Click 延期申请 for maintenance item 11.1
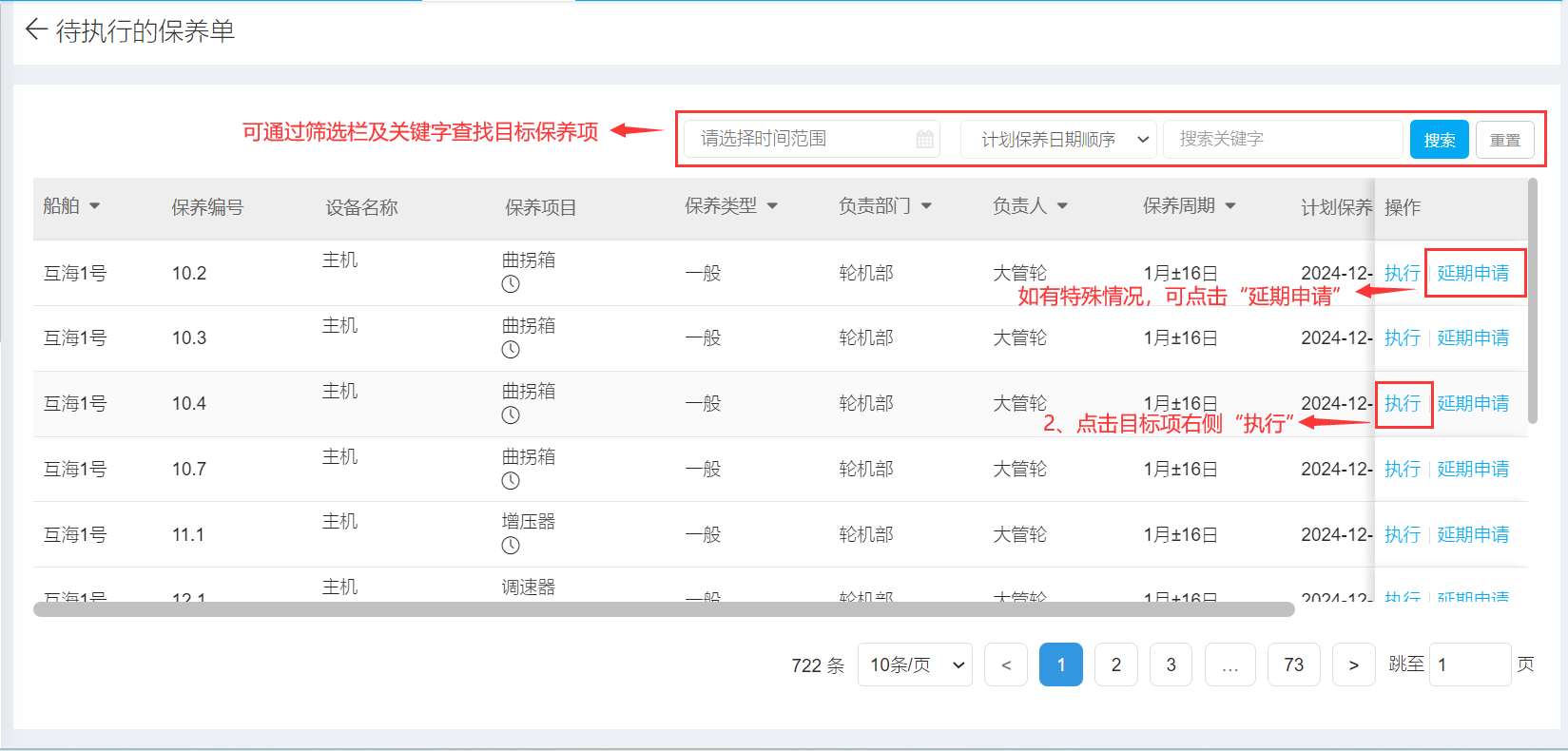 tap(1473, 534)
